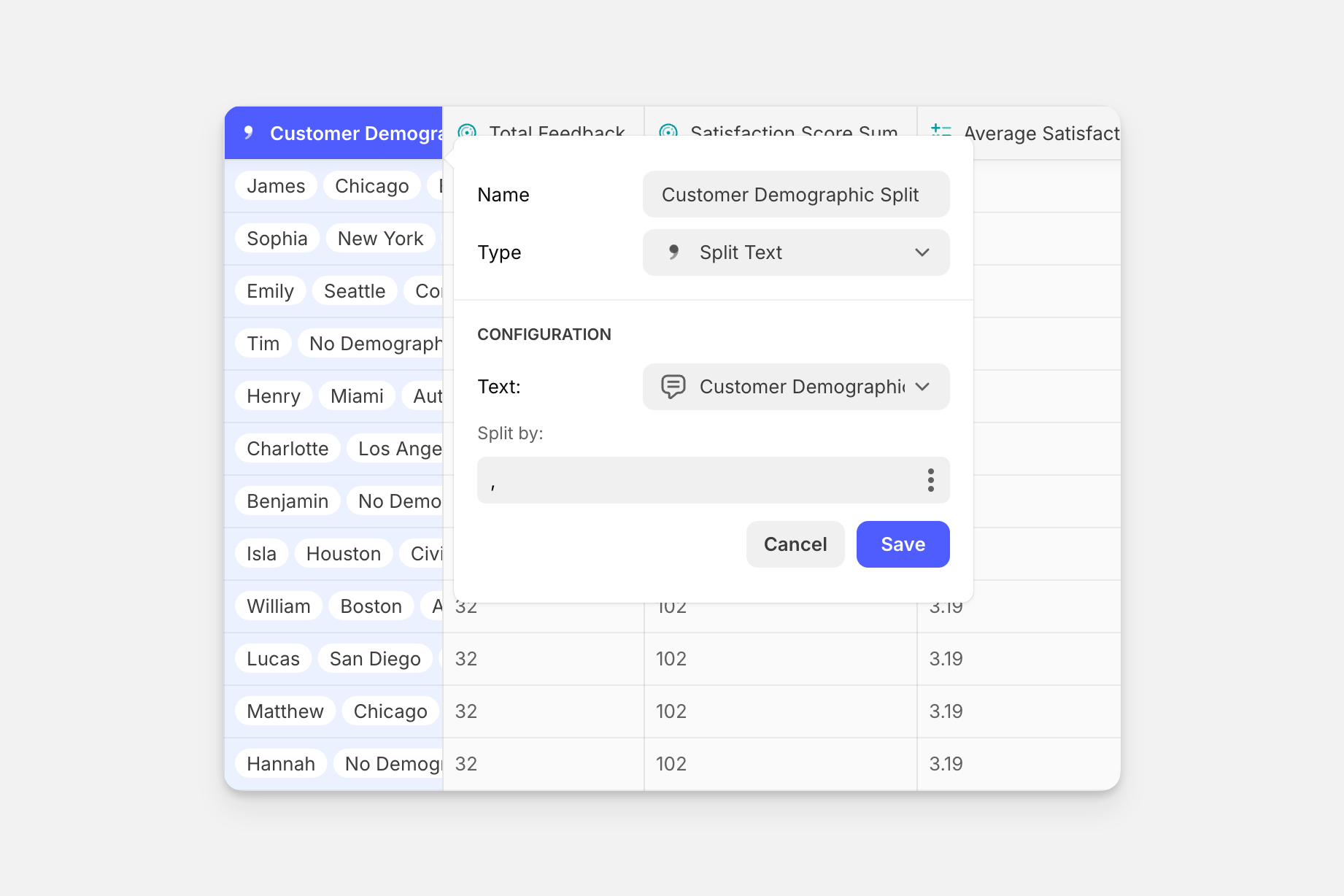
Task: Click the 102 cell in Matthew row
Action: pos(781,711)
